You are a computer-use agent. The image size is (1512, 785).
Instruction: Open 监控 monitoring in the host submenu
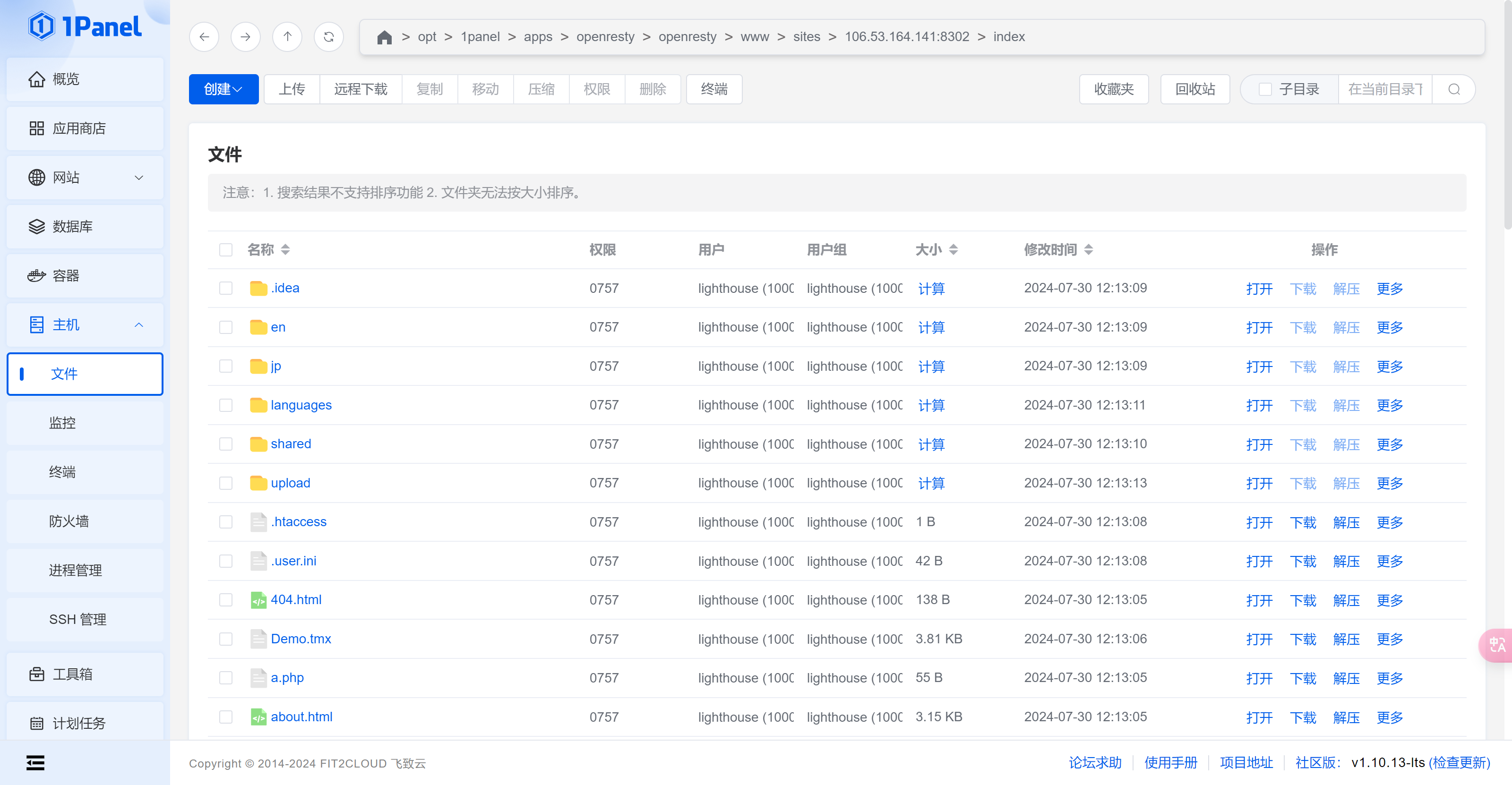click(85, 423)
